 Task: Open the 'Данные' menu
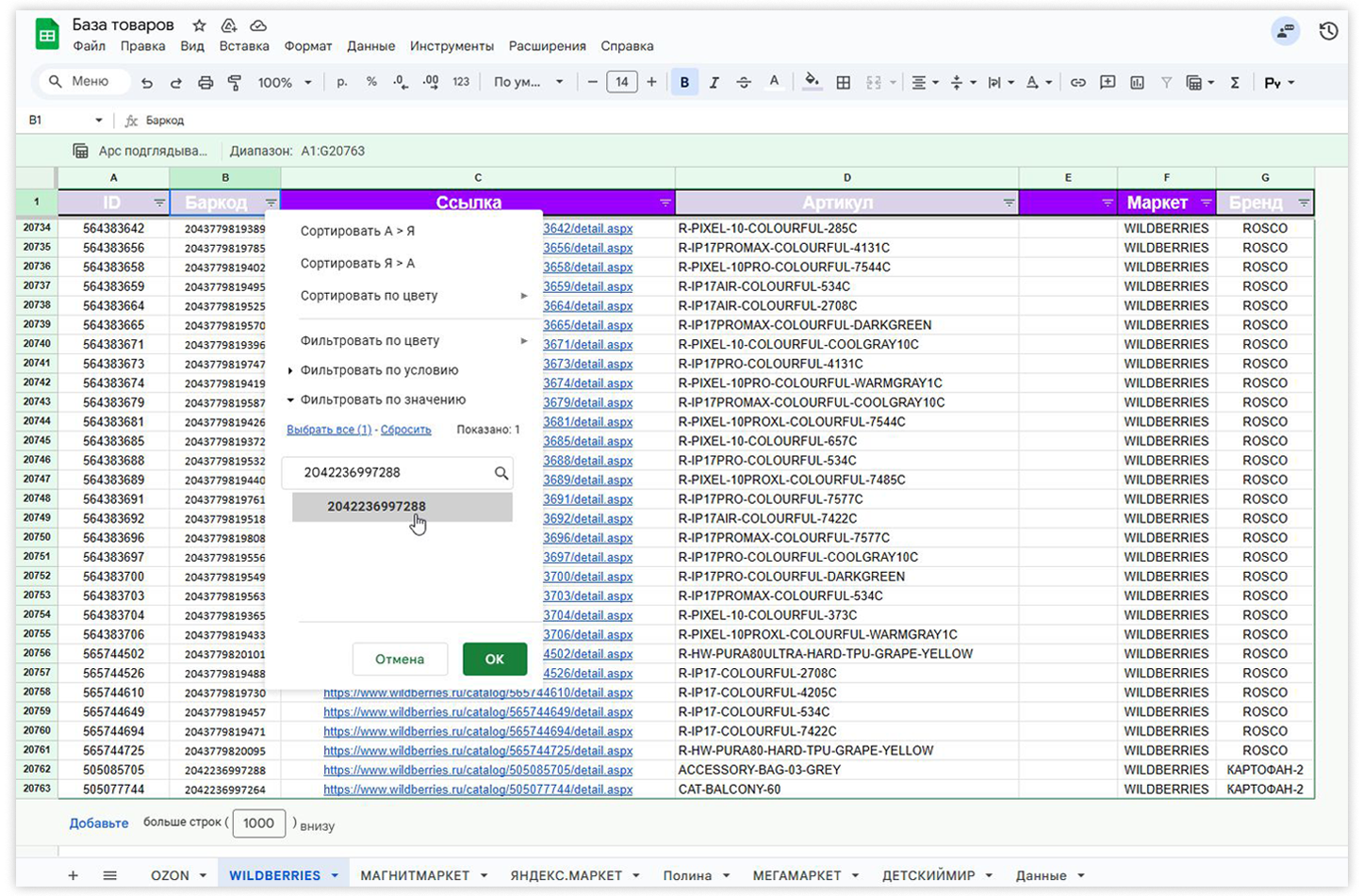(x=370, y=46)
